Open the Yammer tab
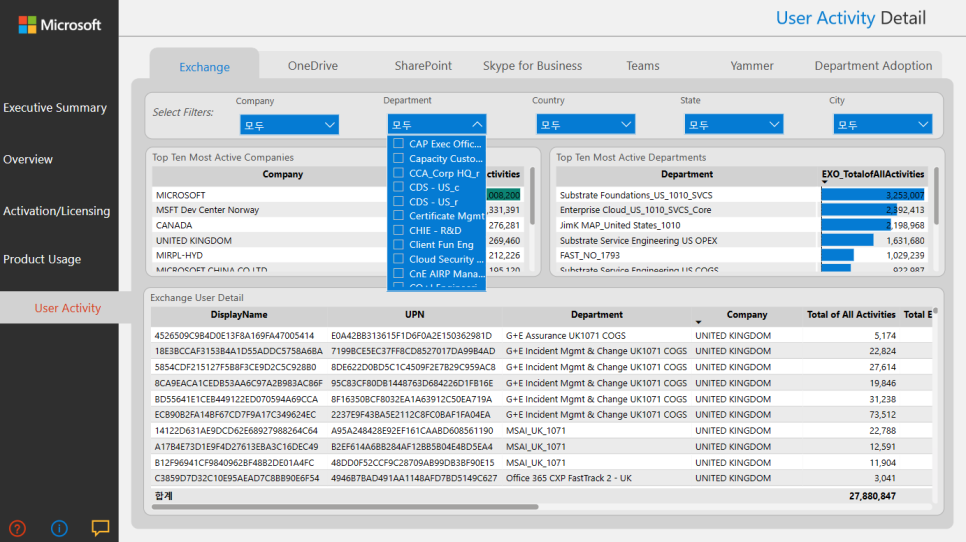Image resolution: width=966 pixels, height=542 pixels. (752, 65)
